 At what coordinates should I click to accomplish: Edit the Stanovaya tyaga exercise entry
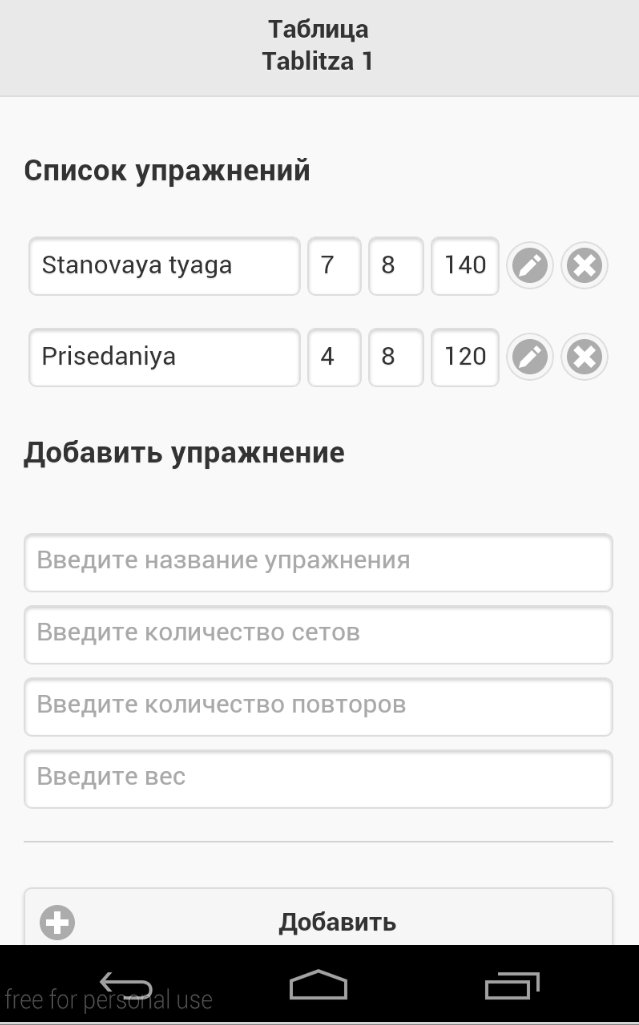coord(529,266)
